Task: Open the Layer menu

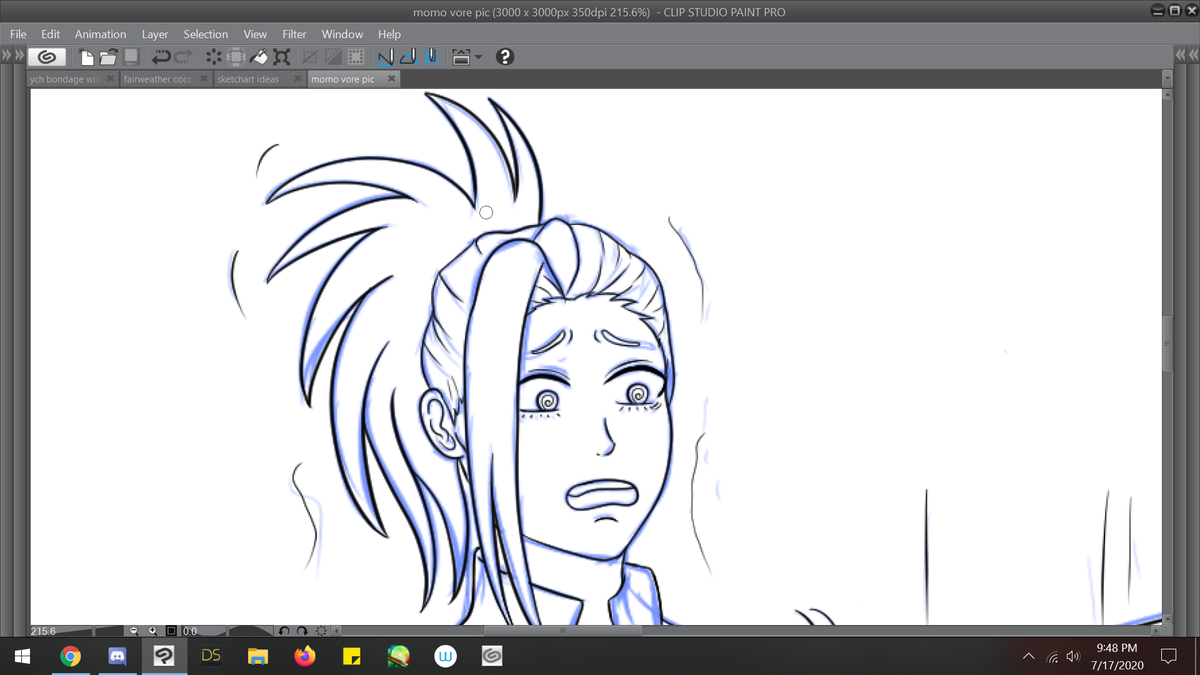Action: 155,34
